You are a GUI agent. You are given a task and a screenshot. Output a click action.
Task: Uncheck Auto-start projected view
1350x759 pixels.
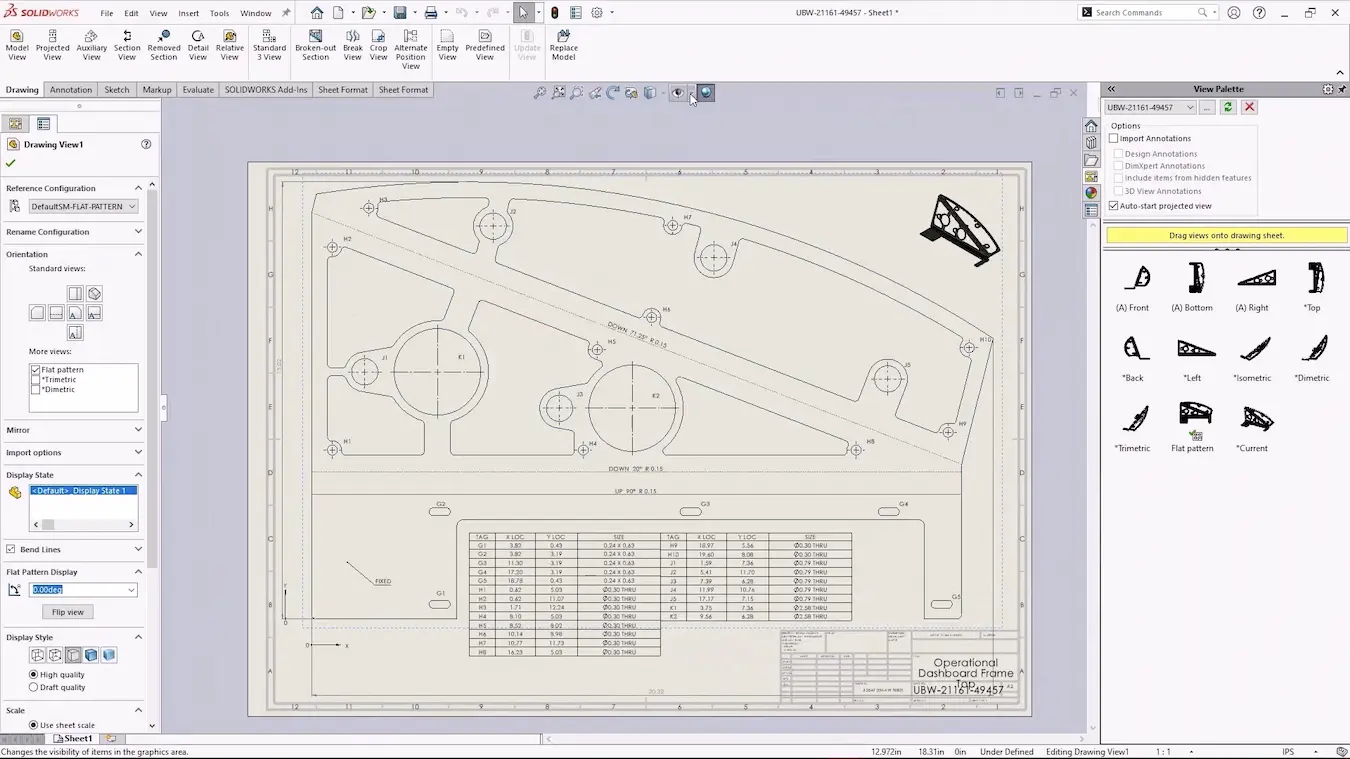pyautogui.click(x=1114, y=206)
